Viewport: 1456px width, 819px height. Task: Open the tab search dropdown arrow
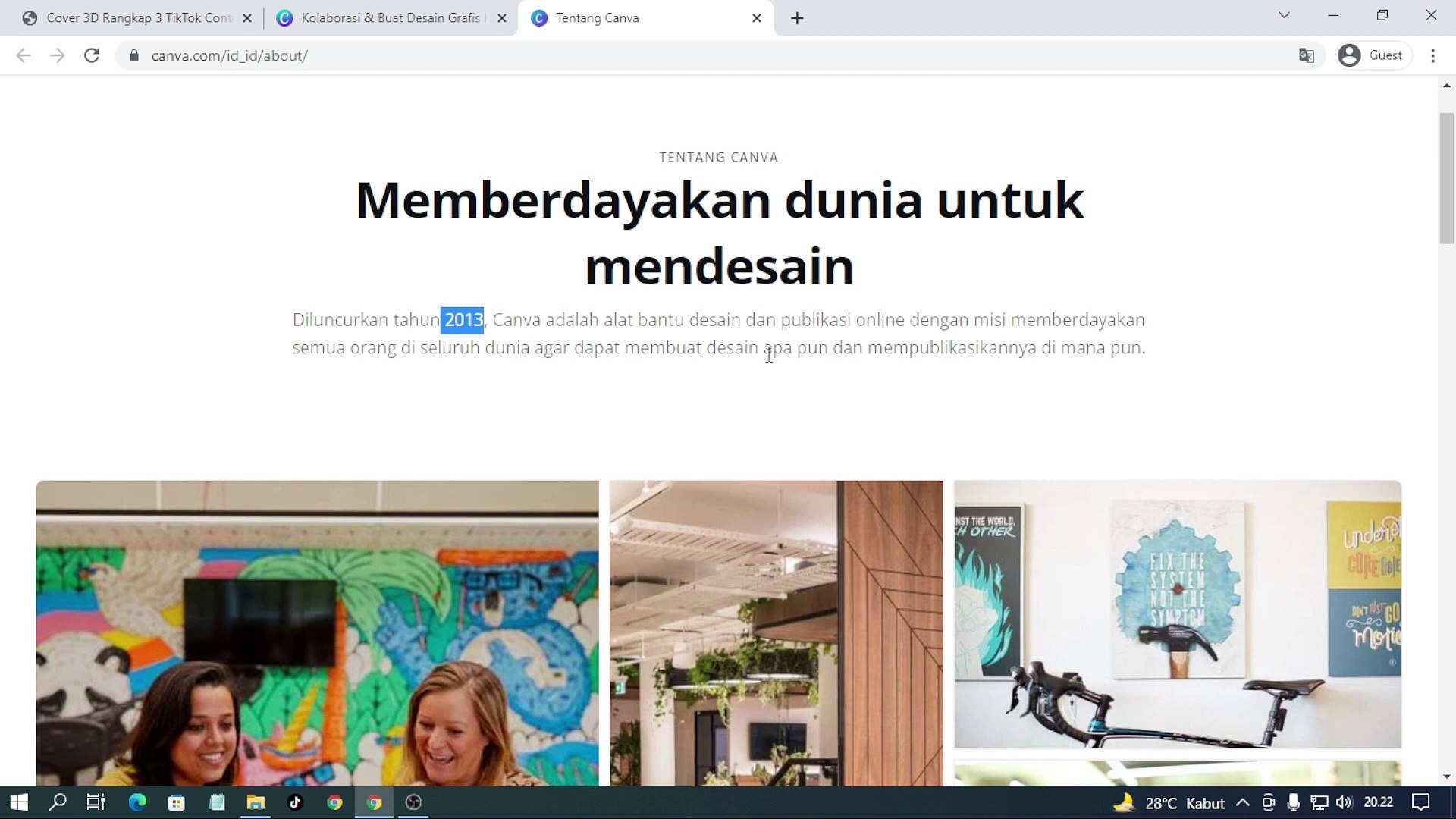tap(1285, 15)
